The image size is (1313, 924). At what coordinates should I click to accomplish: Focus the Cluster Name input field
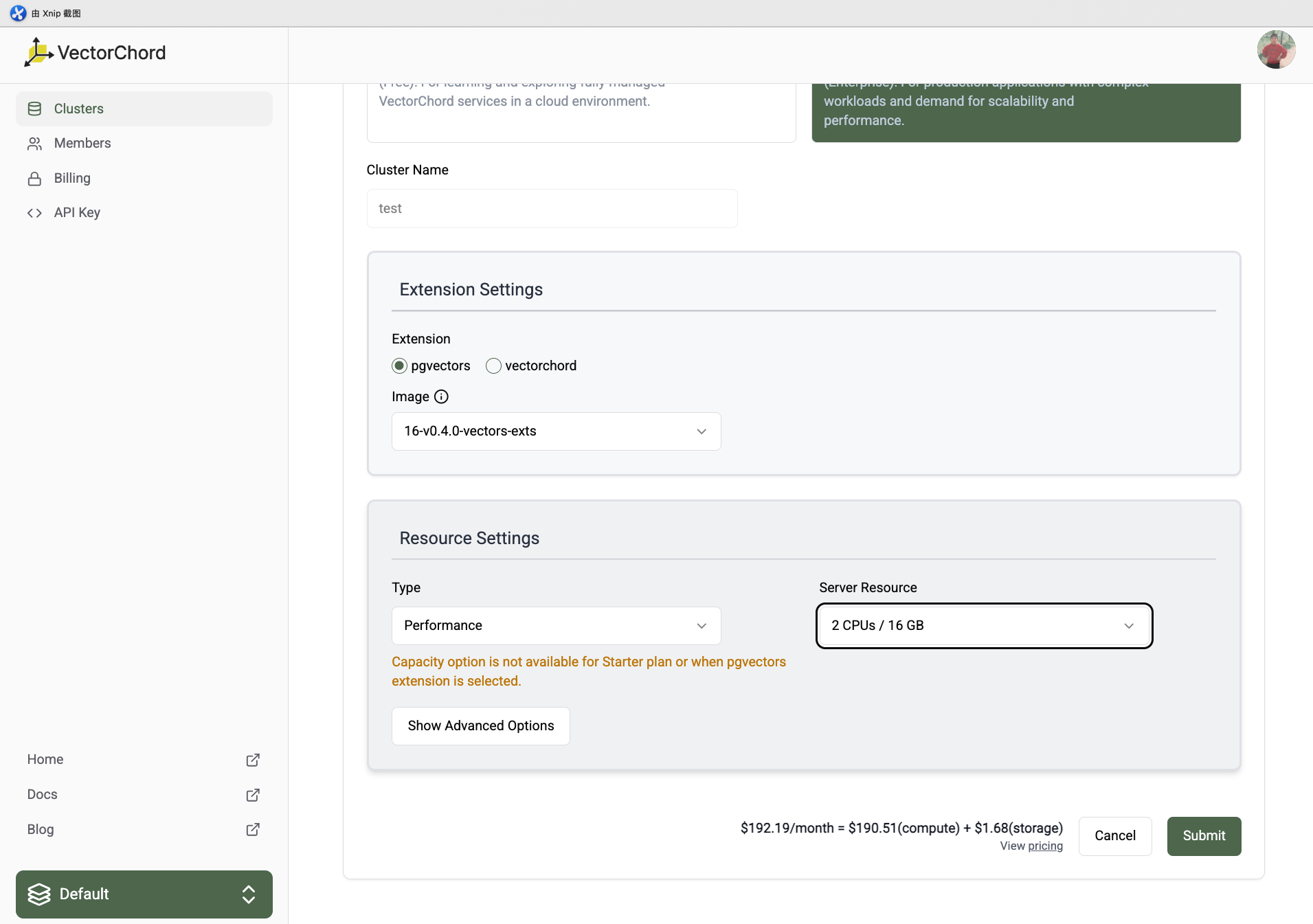click(552, 209)
